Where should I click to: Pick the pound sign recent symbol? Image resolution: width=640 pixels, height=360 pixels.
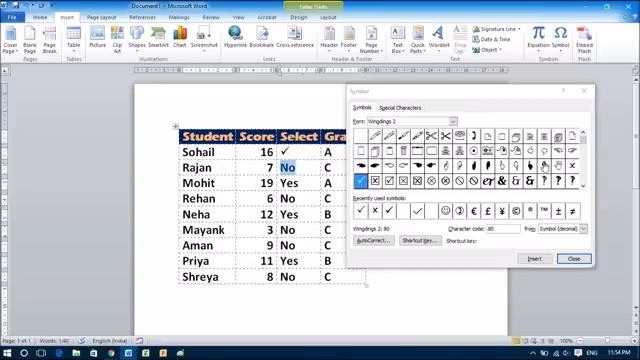tap(488, 211)
